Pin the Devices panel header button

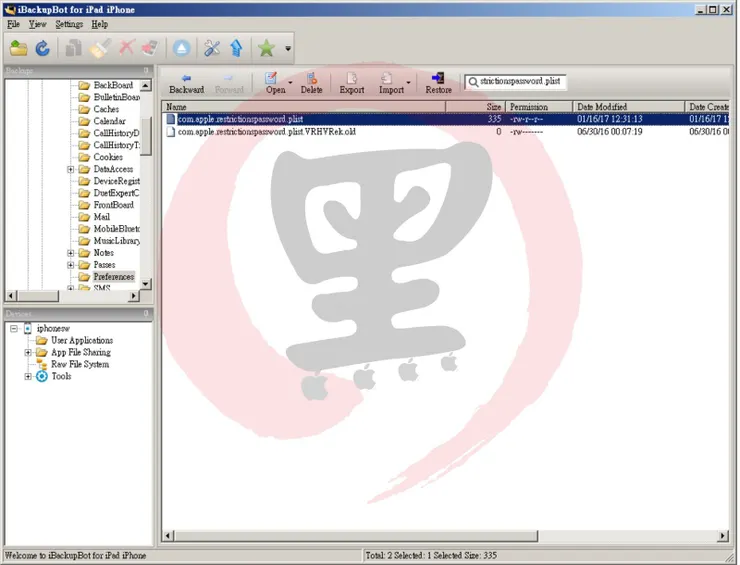(x=146, y=313)
